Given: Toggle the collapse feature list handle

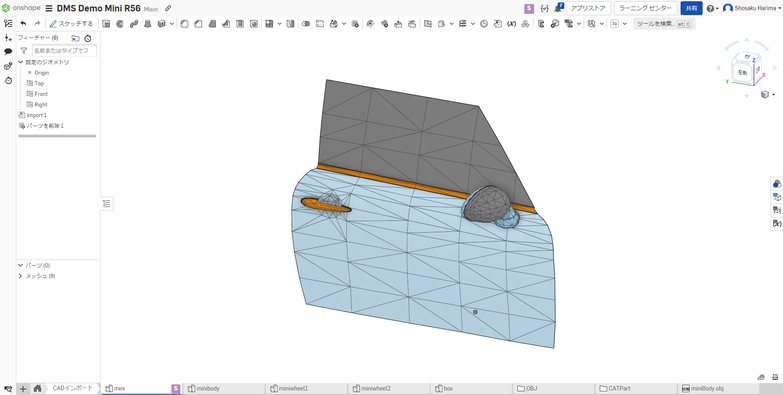Looking at the screenshot, I should [107, 203].
